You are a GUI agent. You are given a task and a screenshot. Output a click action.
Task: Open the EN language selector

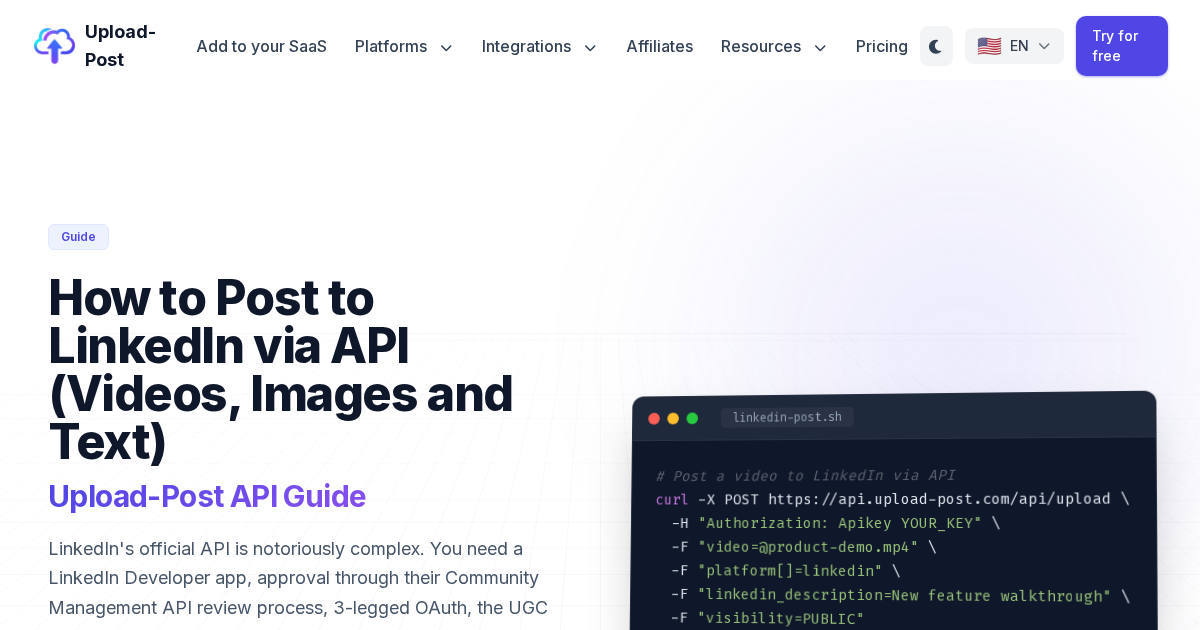(1014, 46)
